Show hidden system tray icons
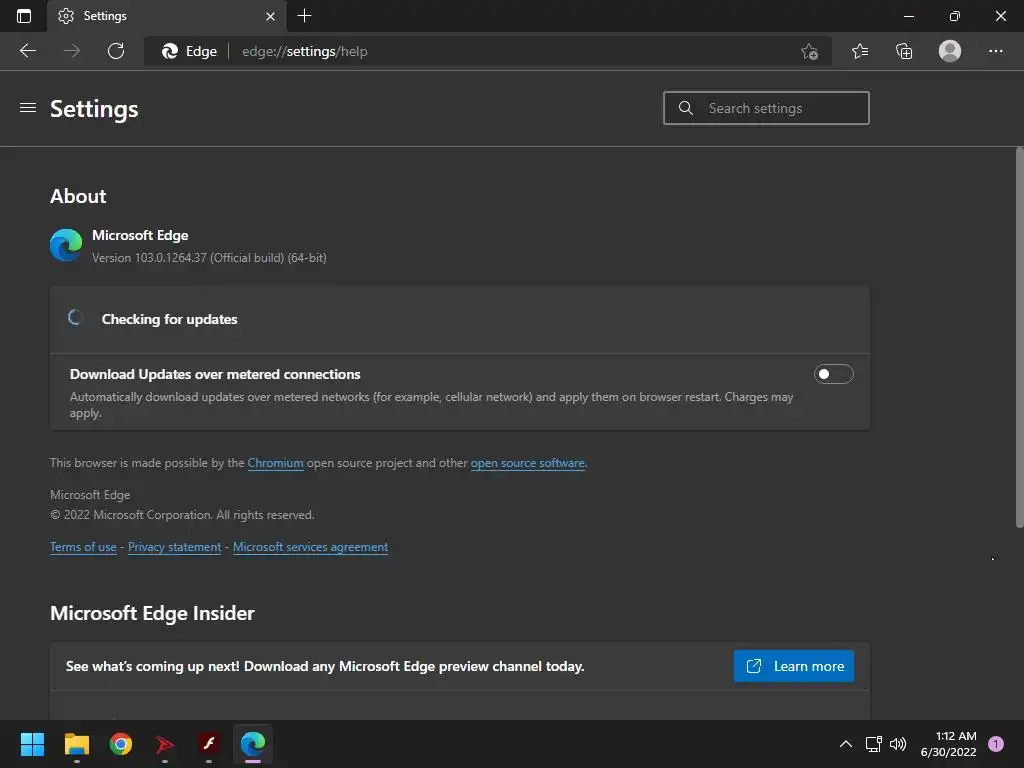Viewport: 1024px width, 768px height. [846, 744]
